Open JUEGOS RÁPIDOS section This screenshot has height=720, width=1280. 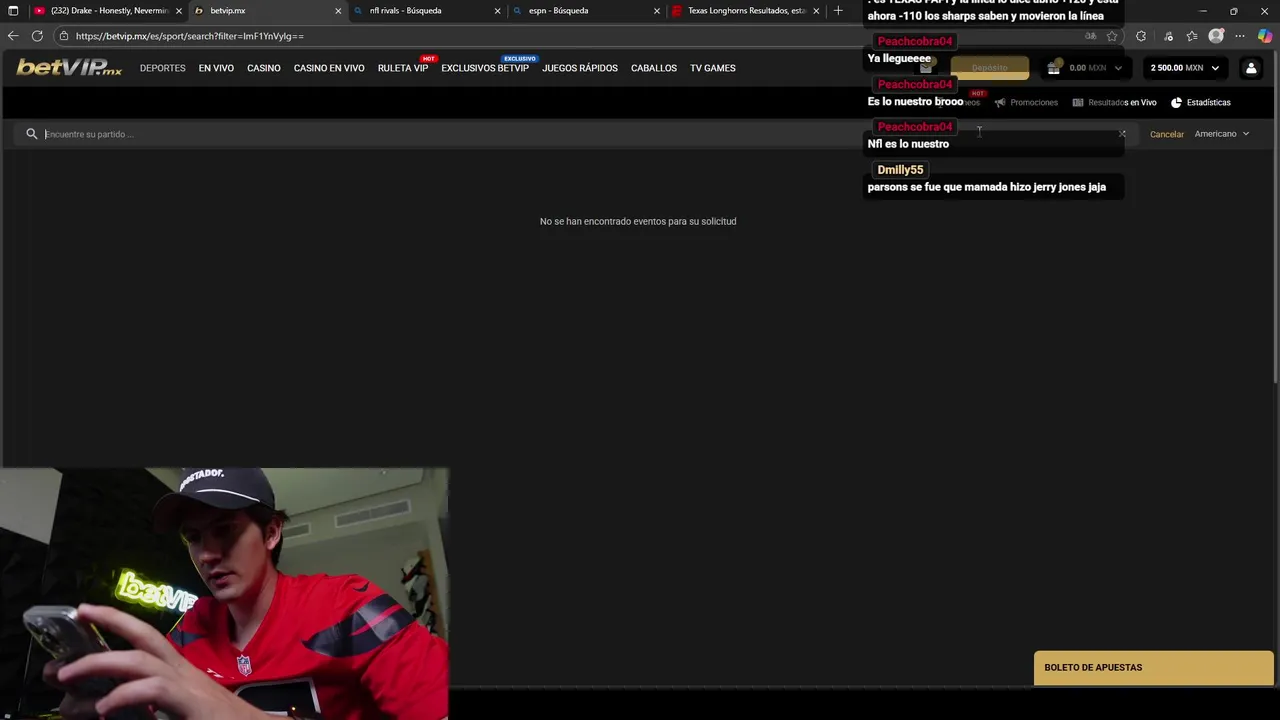pyautogui.click(x=580, y=68)
